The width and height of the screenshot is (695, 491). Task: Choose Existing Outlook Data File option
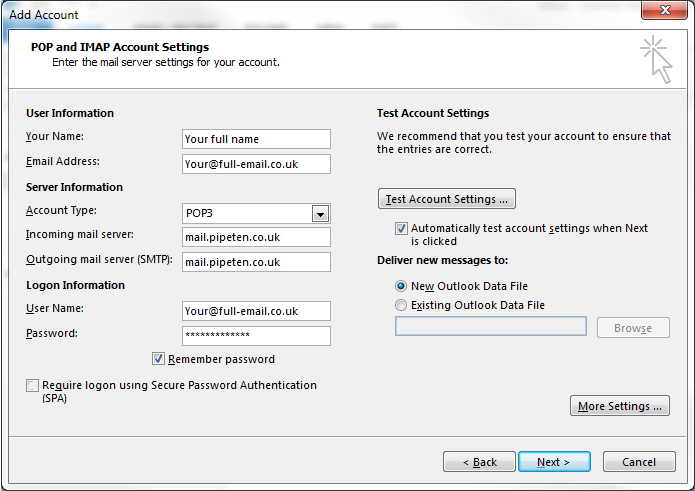pyautogui.click(x=401, y=305)
